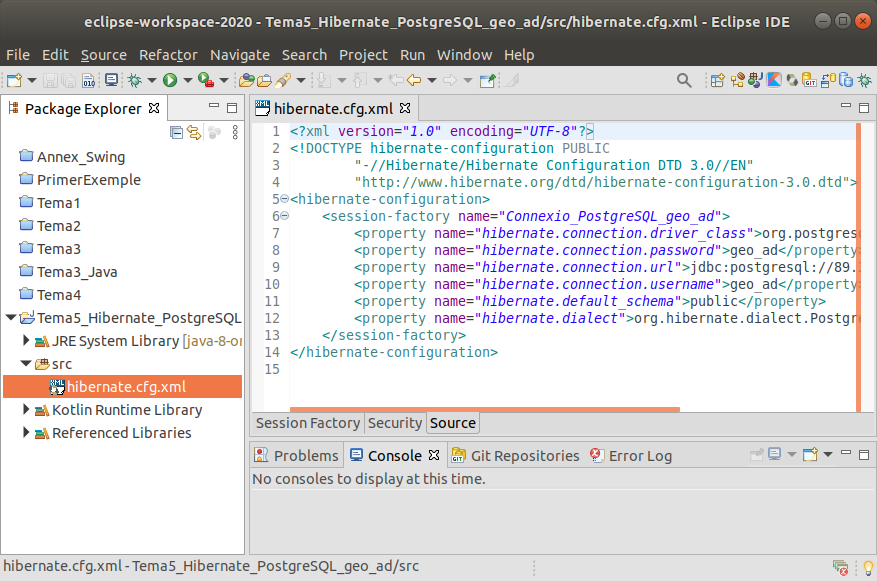Open the Run configurations dropdown arrow

(x=188, y=81)
